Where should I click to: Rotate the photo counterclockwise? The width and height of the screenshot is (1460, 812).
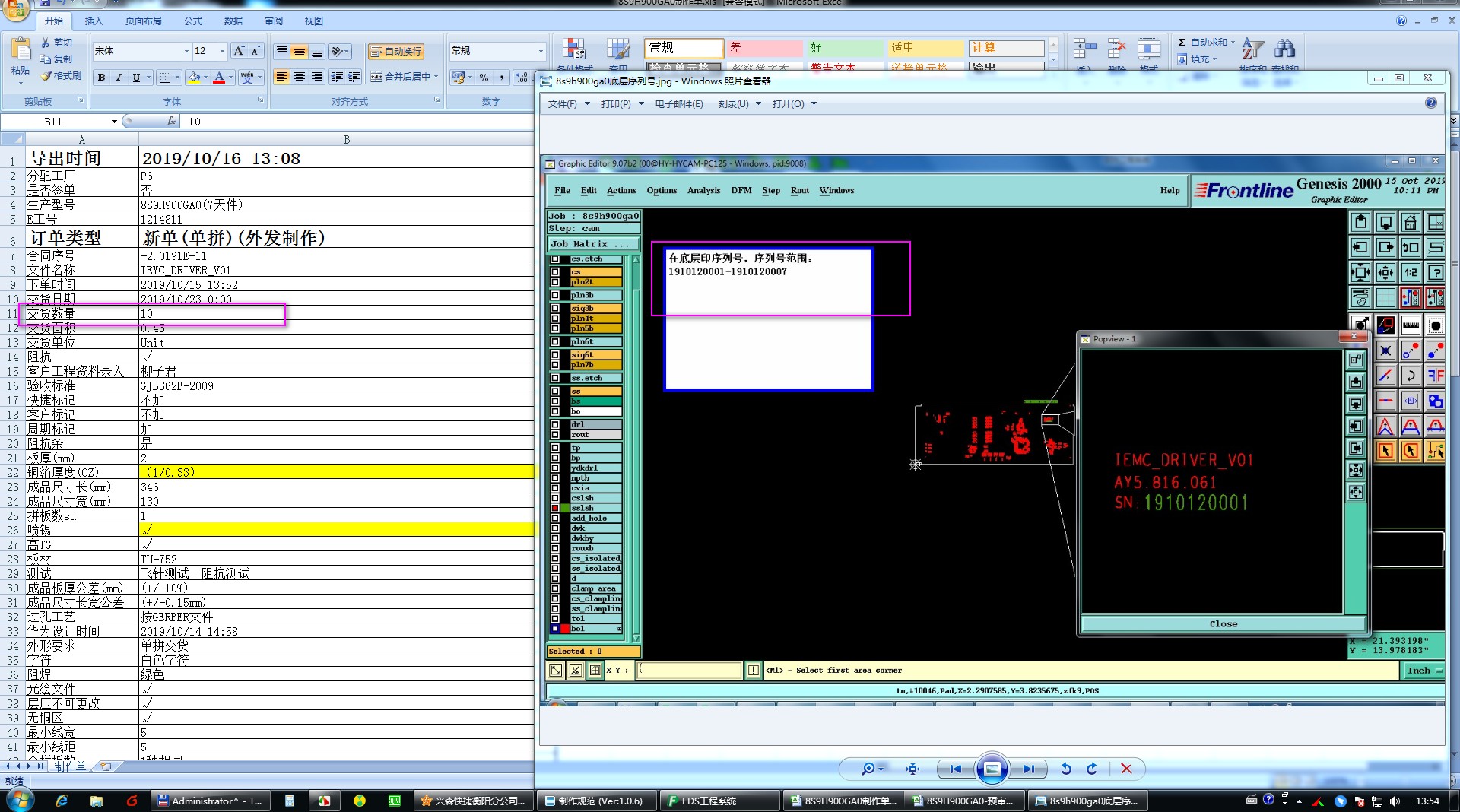[x=1066, y=769]
